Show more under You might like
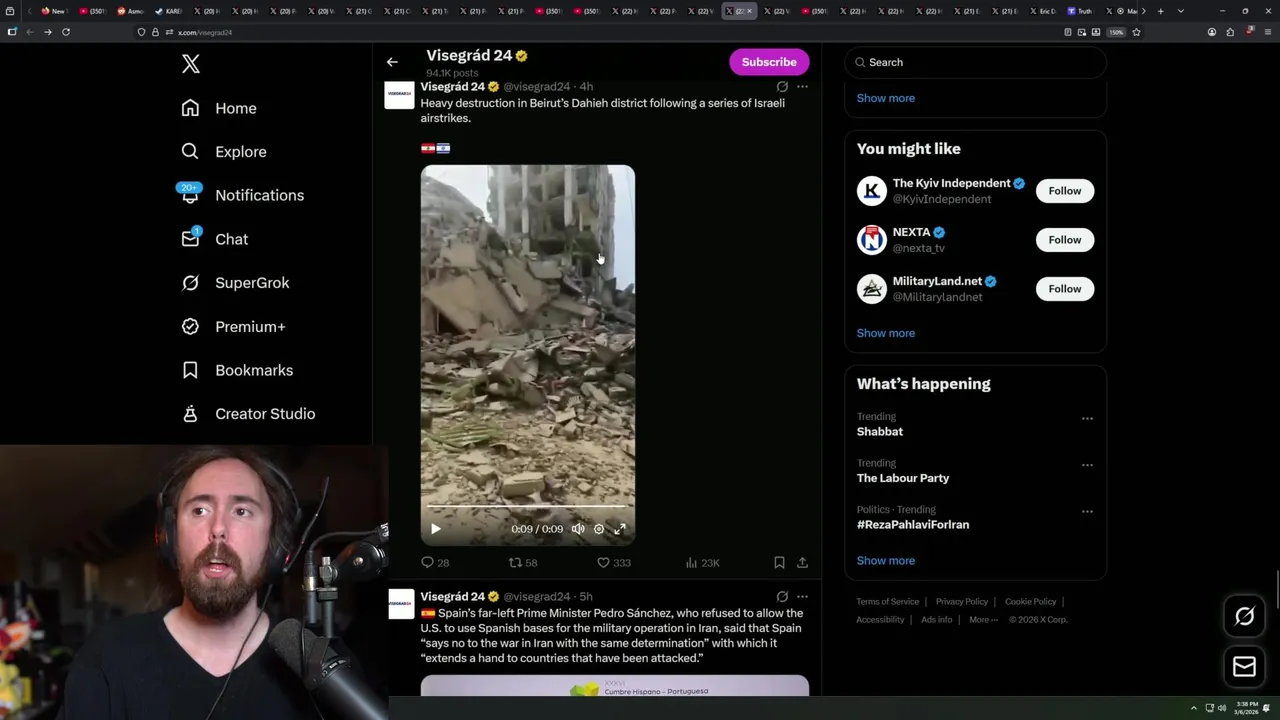This screenshot has height=720, width=1280. 886,333
